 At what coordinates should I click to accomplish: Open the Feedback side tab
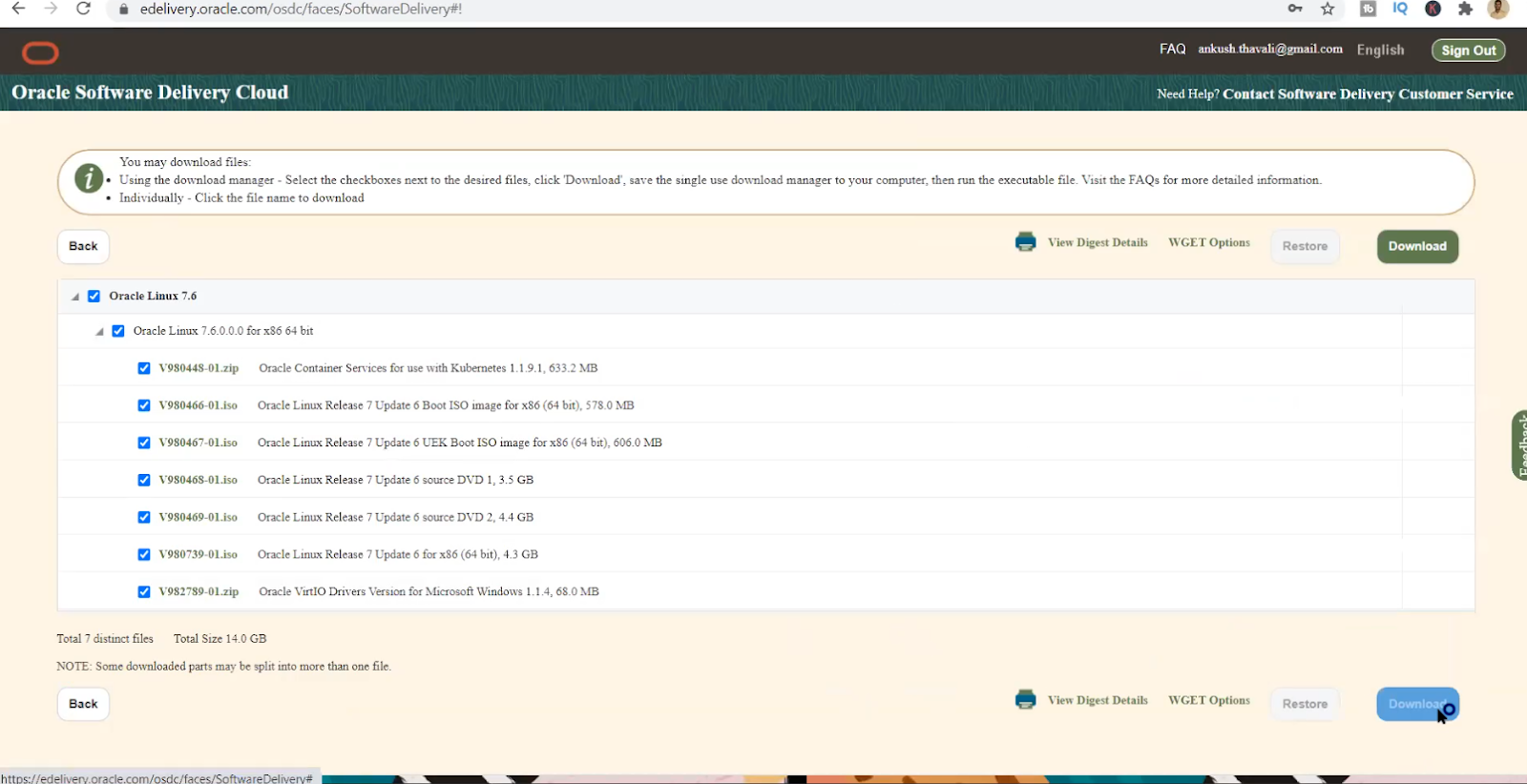click(x=1520, y=444)
